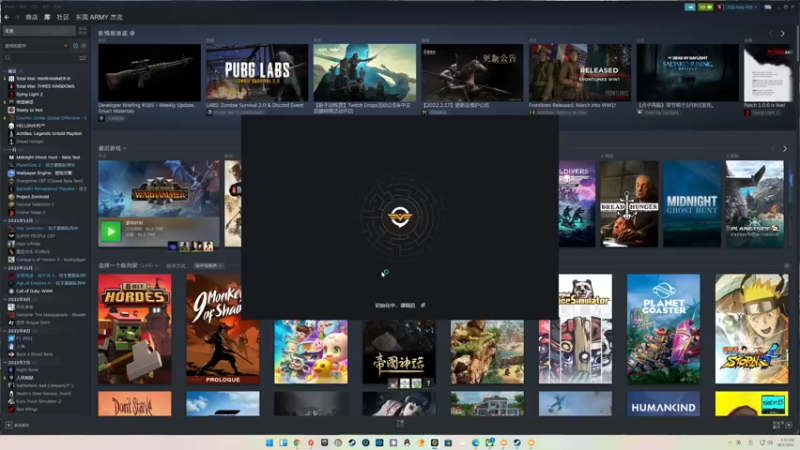Open Don't Starve game cover
The height and width of the screenshot is (450, 800).
point(135,404)
